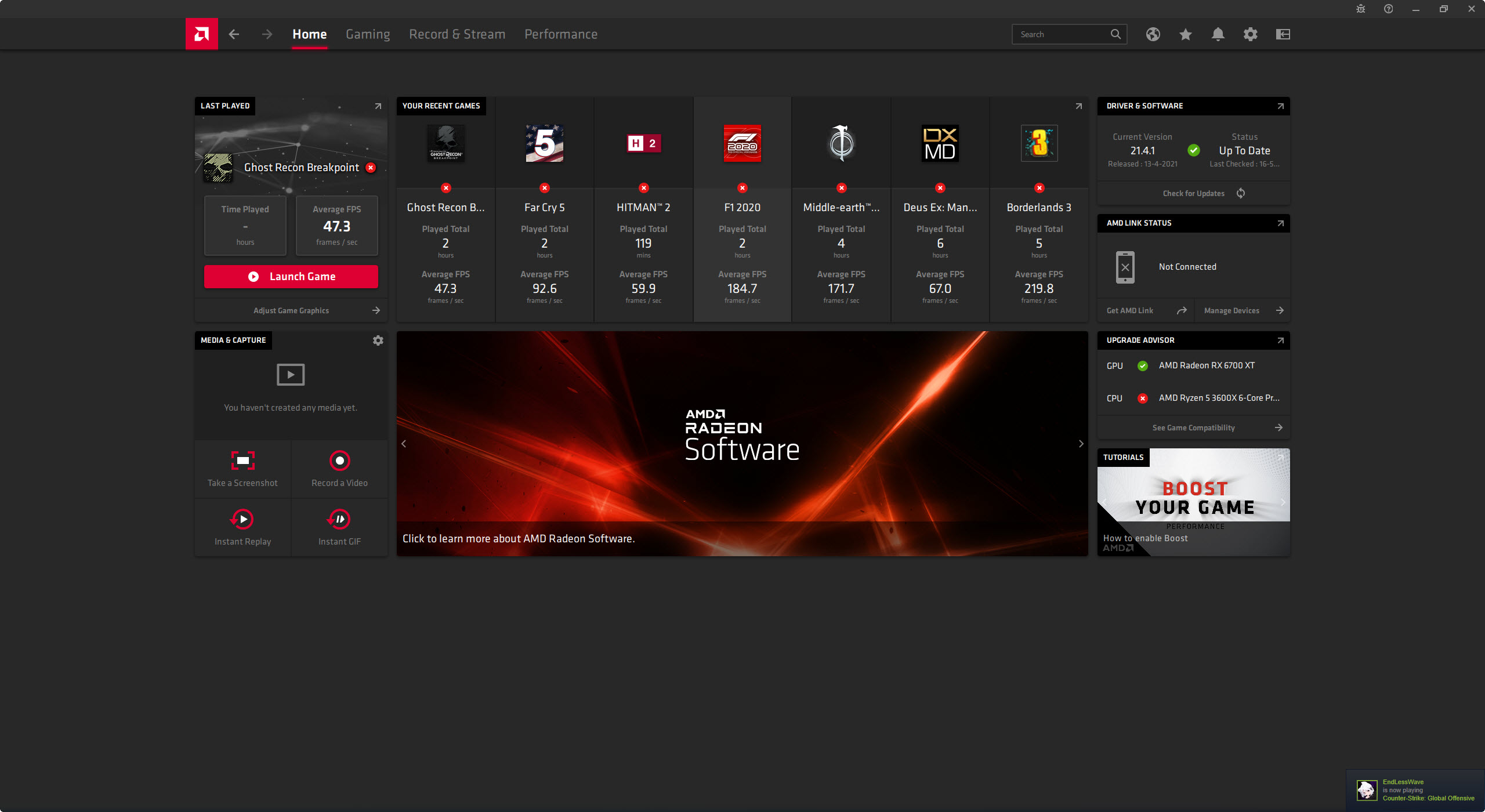Click the Middle-earth game icon
The height and width of the screenshot is (812, 1485).
(842, 143)
